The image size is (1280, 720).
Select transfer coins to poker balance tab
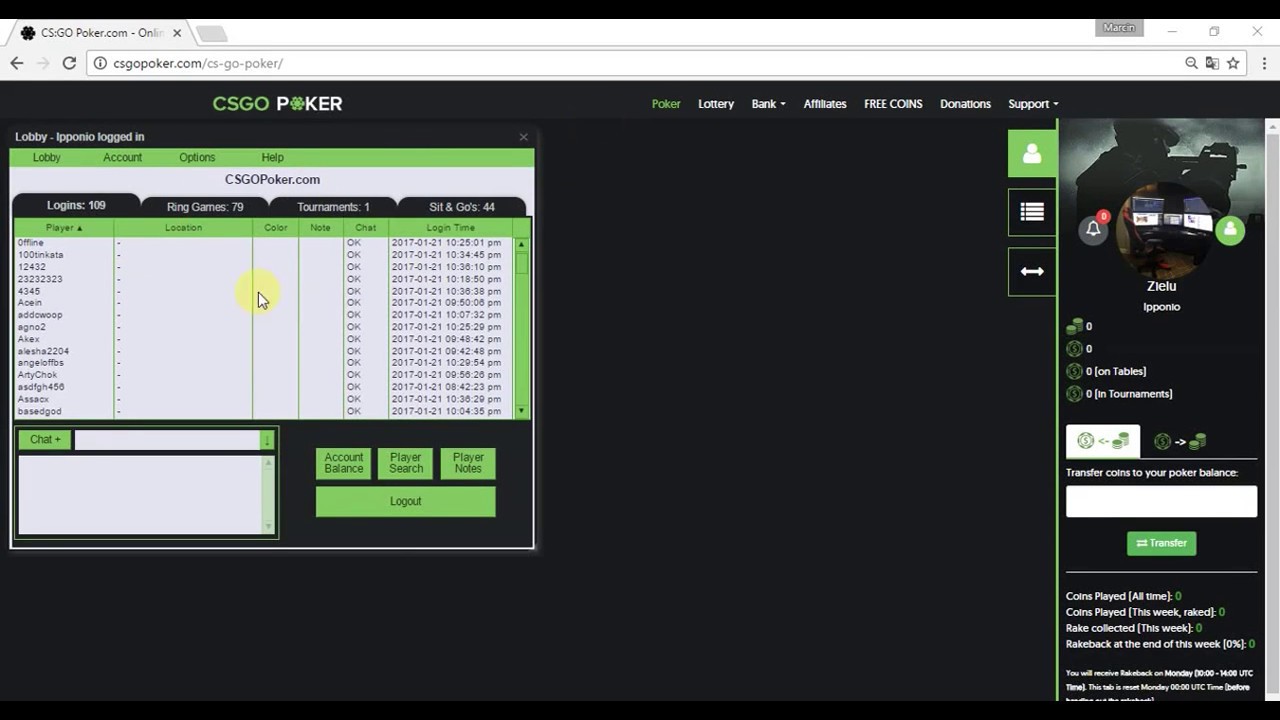[1103, 441]
